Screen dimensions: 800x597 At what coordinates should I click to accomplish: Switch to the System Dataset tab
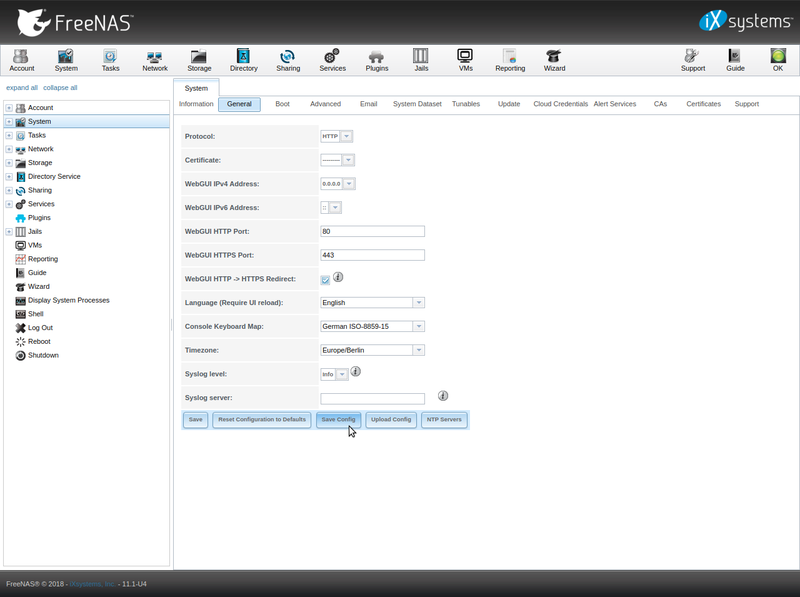[x=417, y=104]
